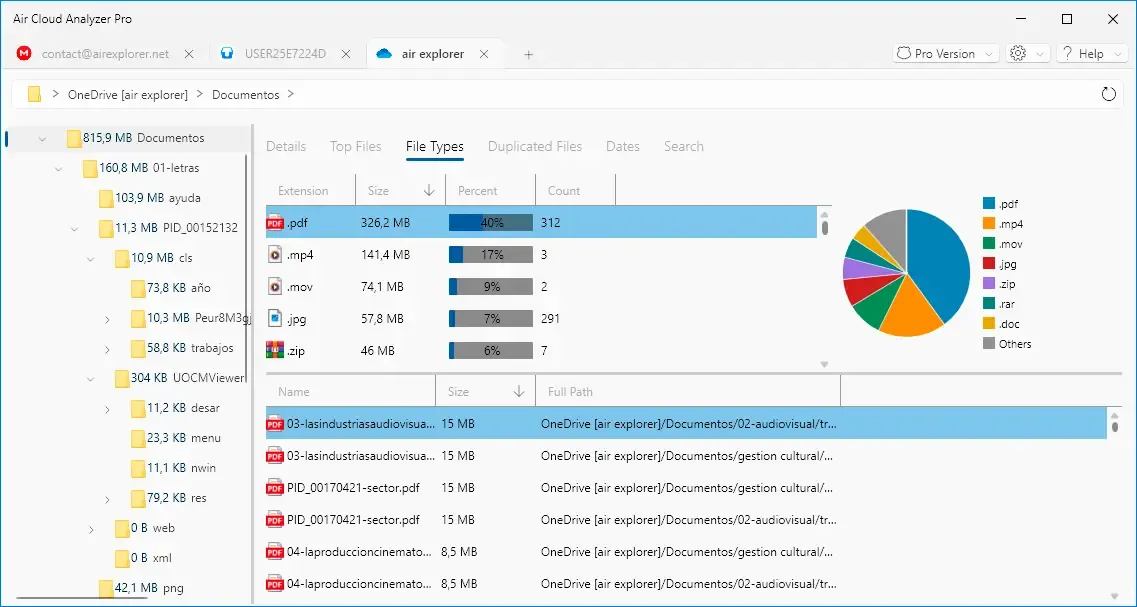Click the 17% percent bar for .mp4

coord(491,255)
